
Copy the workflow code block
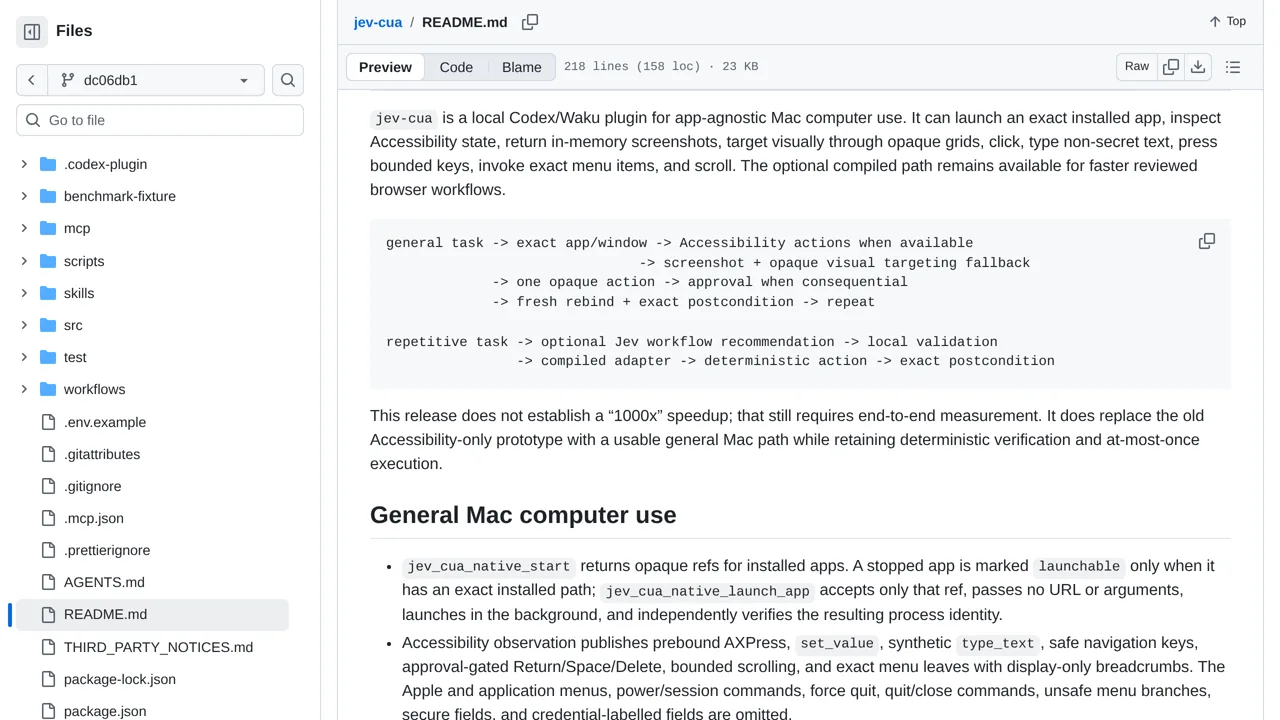[1207, 241]
